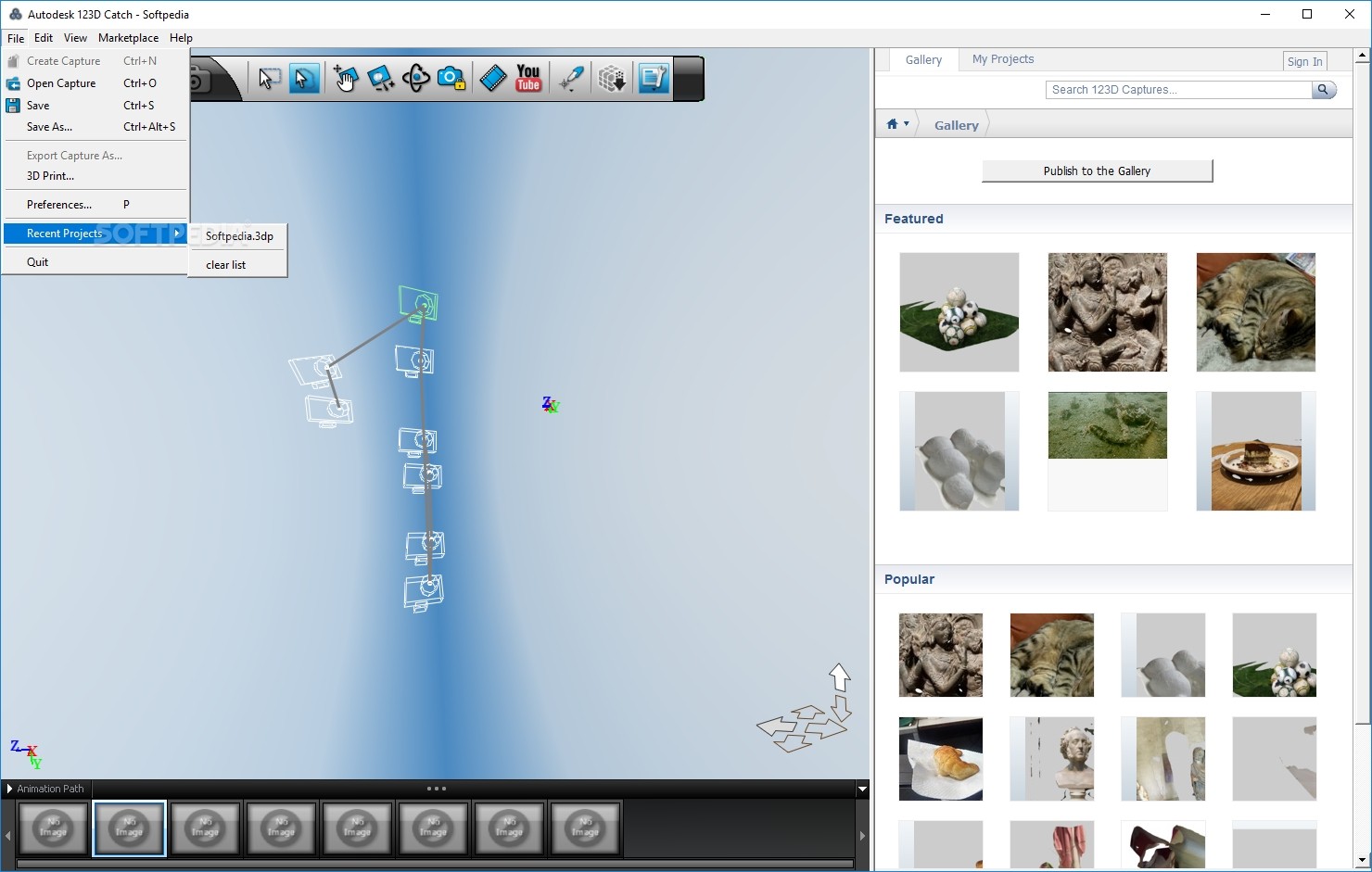Image resolution: width=1372 pixels, height=872 pixels.
Task: Pick the Zoom magnifier tool
Action: point(381,79)
